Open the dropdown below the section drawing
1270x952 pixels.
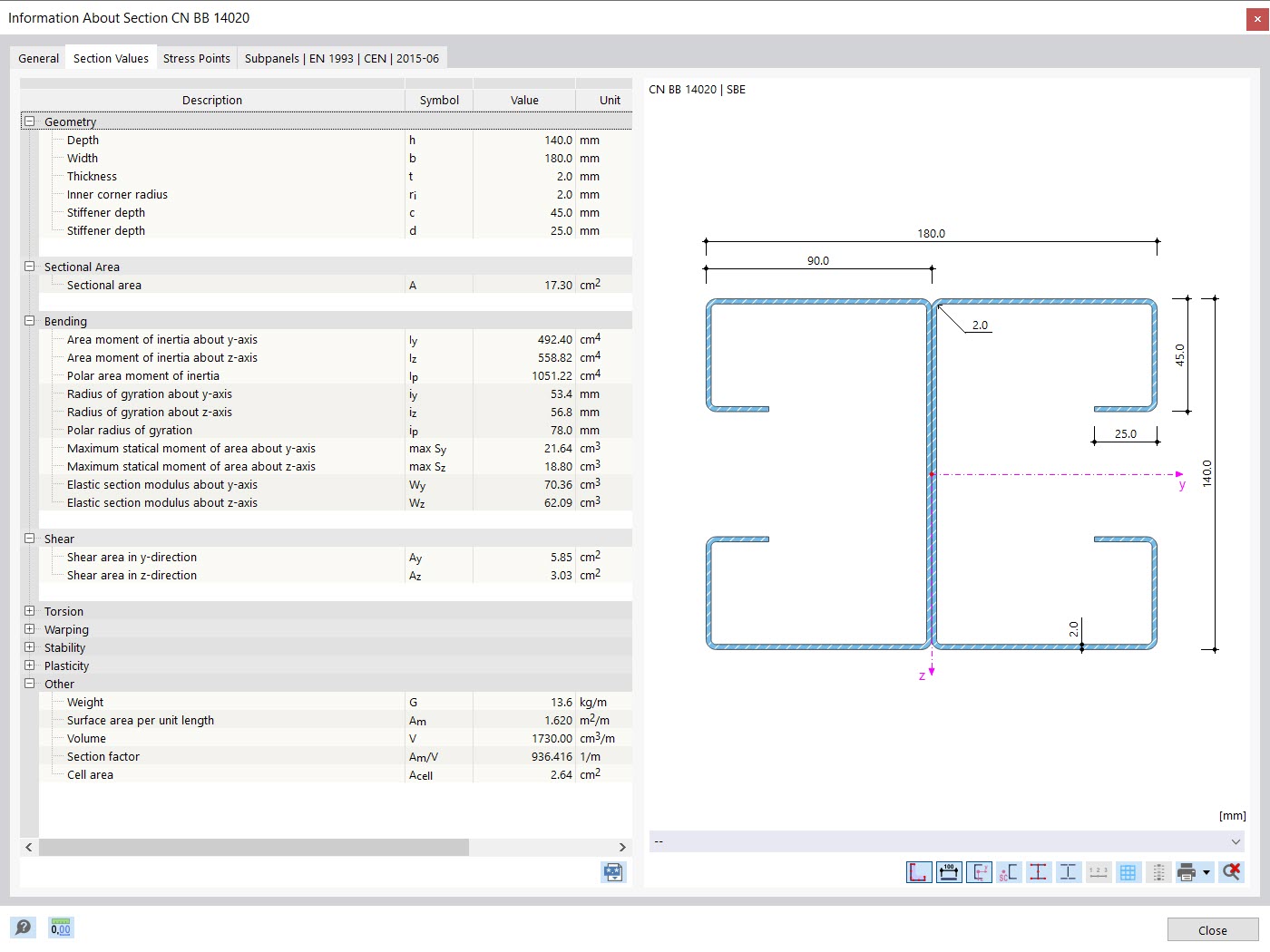point(946,841)
